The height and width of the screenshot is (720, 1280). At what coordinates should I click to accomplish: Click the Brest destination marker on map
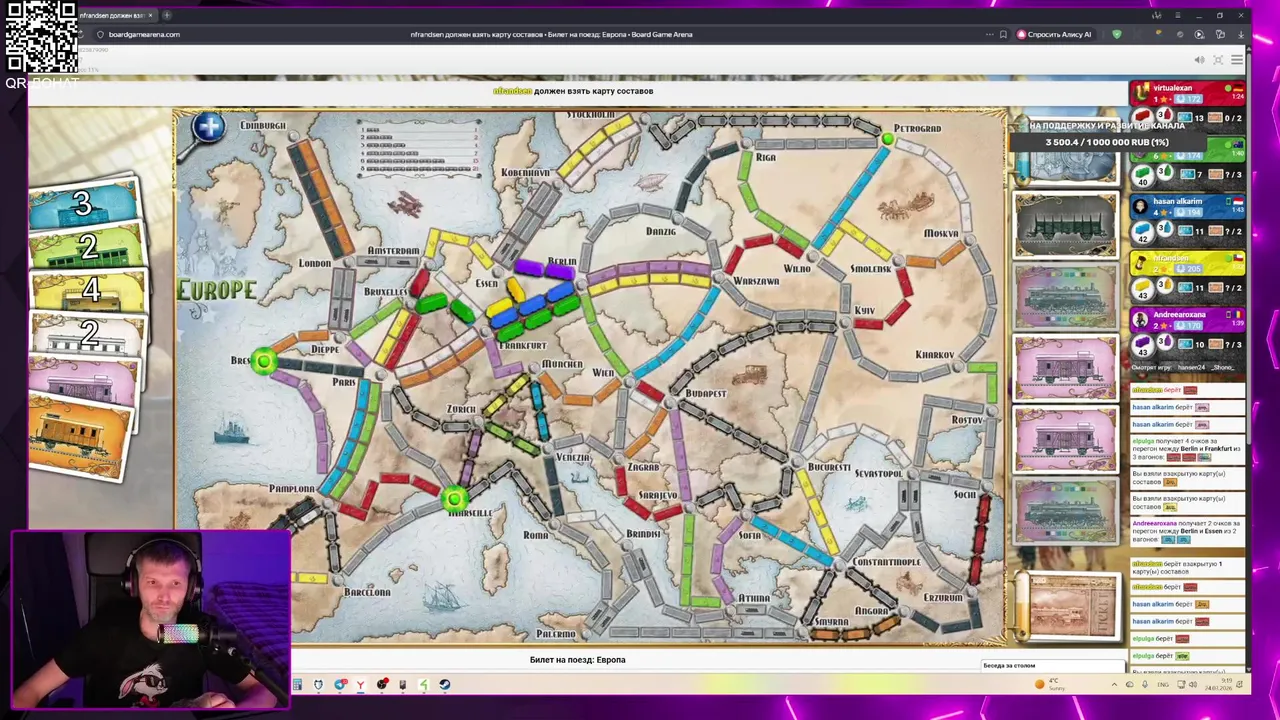coord(264,362)
